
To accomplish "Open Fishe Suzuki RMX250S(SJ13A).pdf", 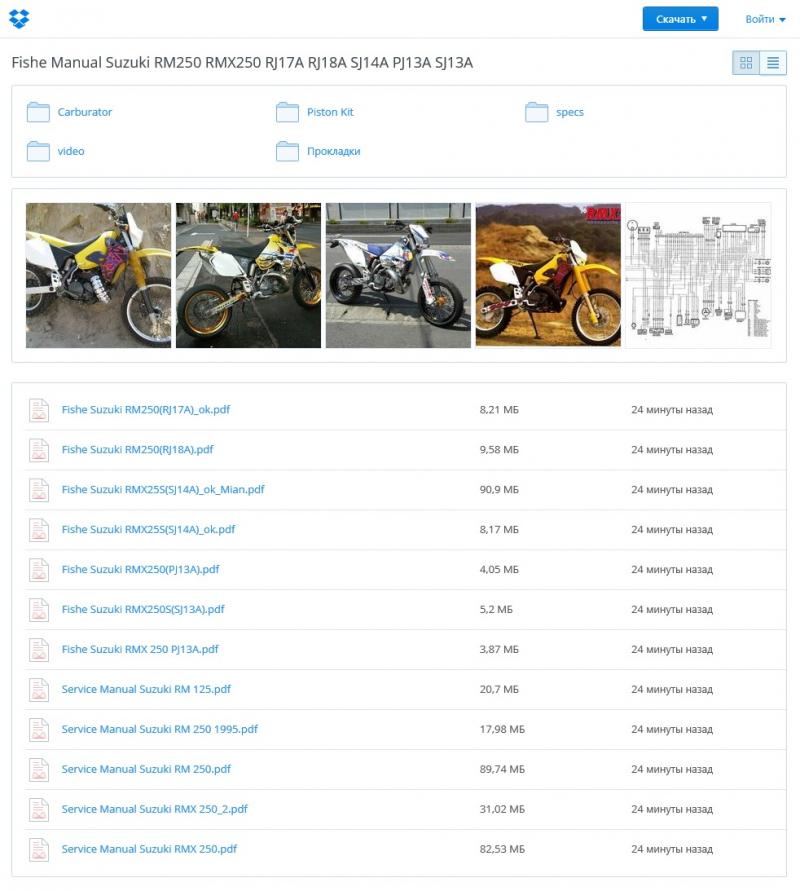I will pyautogui.click(x=143, y=609).
